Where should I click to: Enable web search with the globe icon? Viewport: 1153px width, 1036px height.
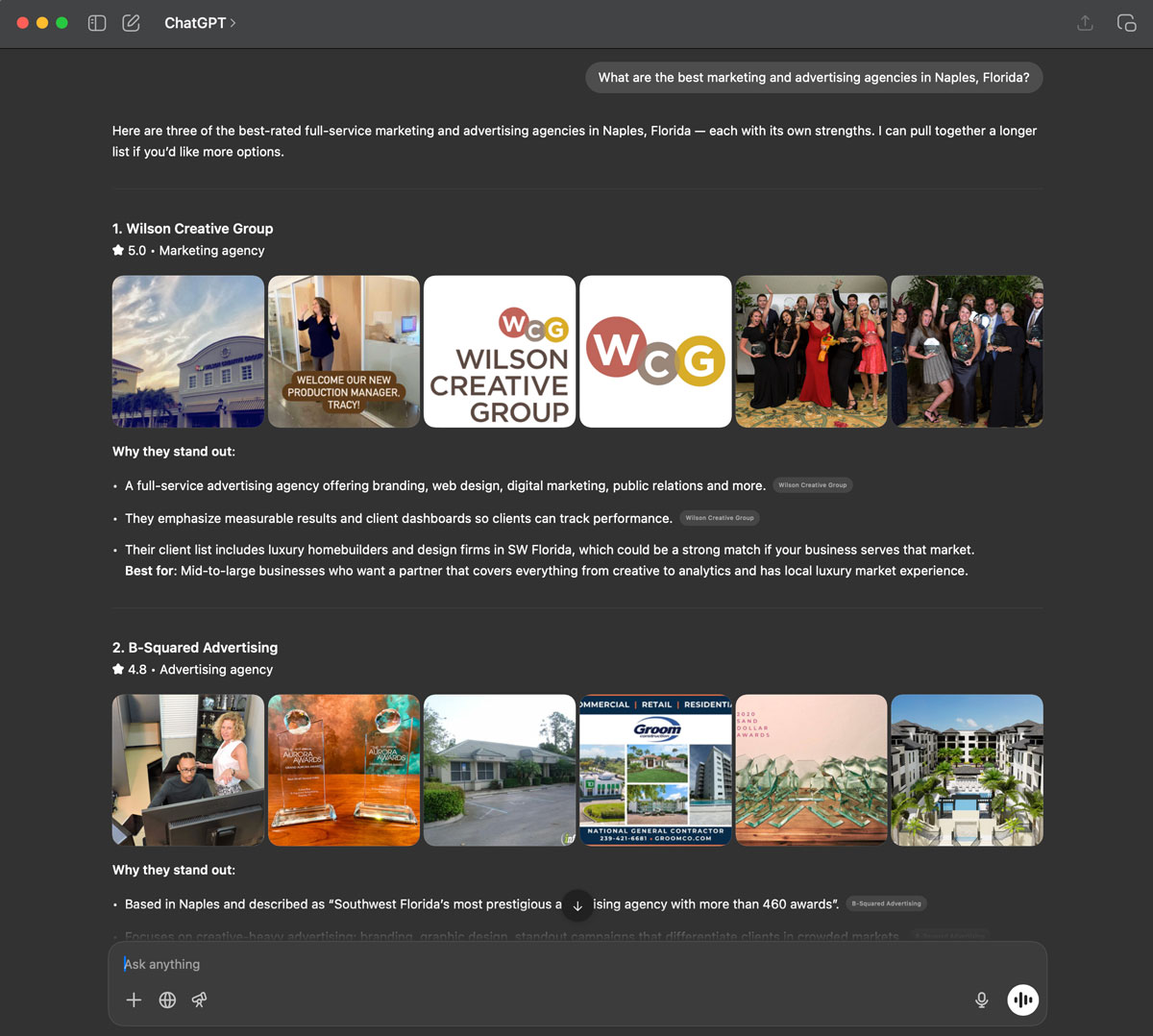(x=167, y=999)
